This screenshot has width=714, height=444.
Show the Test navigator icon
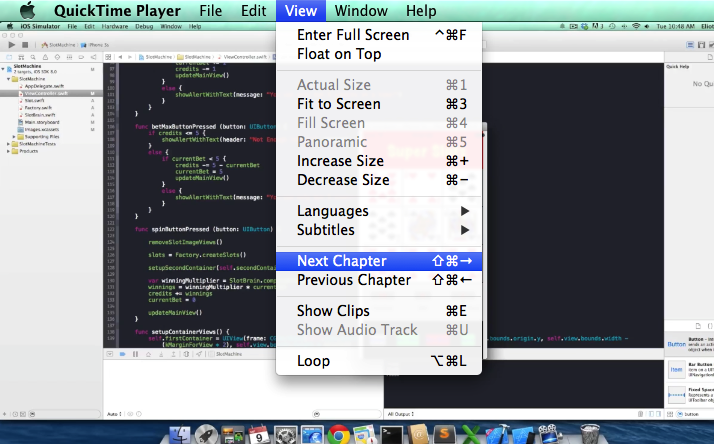point(57,57)
